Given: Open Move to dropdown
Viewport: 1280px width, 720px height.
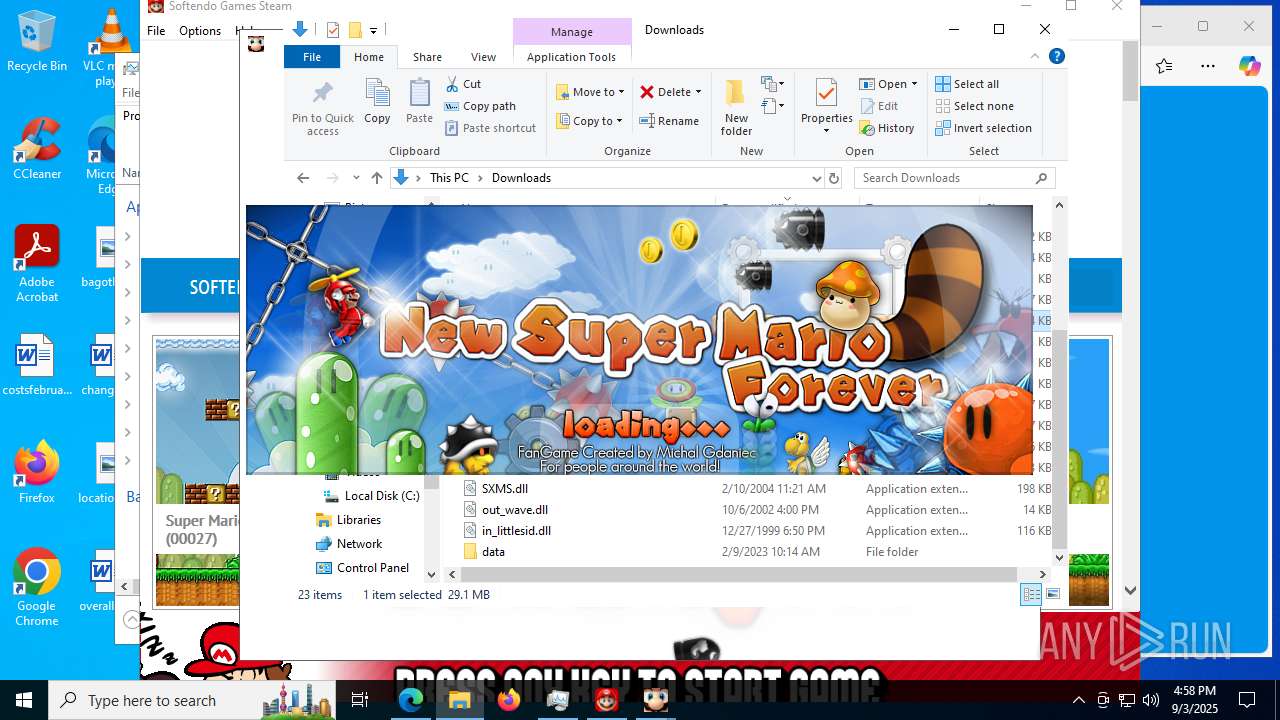Looking at the screenshot, I should [x=590, y=92].
